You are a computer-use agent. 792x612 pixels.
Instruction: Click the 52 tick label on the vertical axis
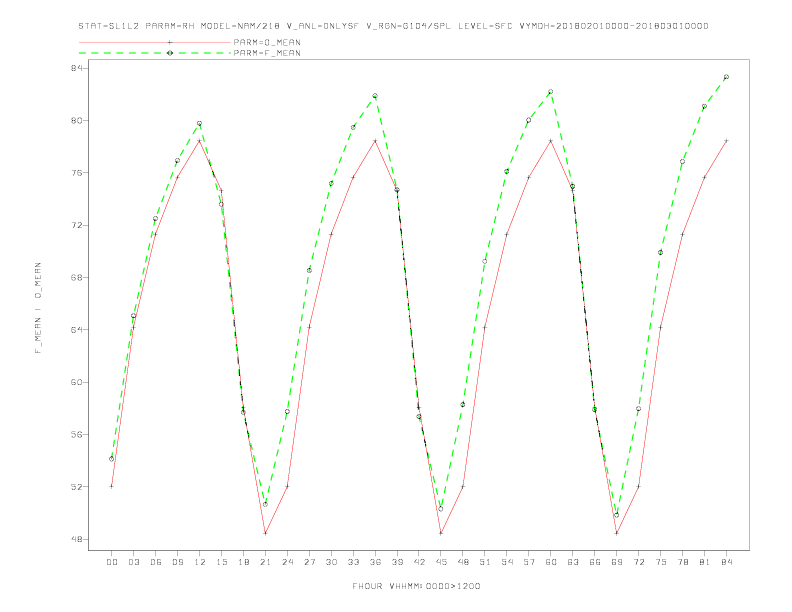pyautogui.click(x=77, y=487)
